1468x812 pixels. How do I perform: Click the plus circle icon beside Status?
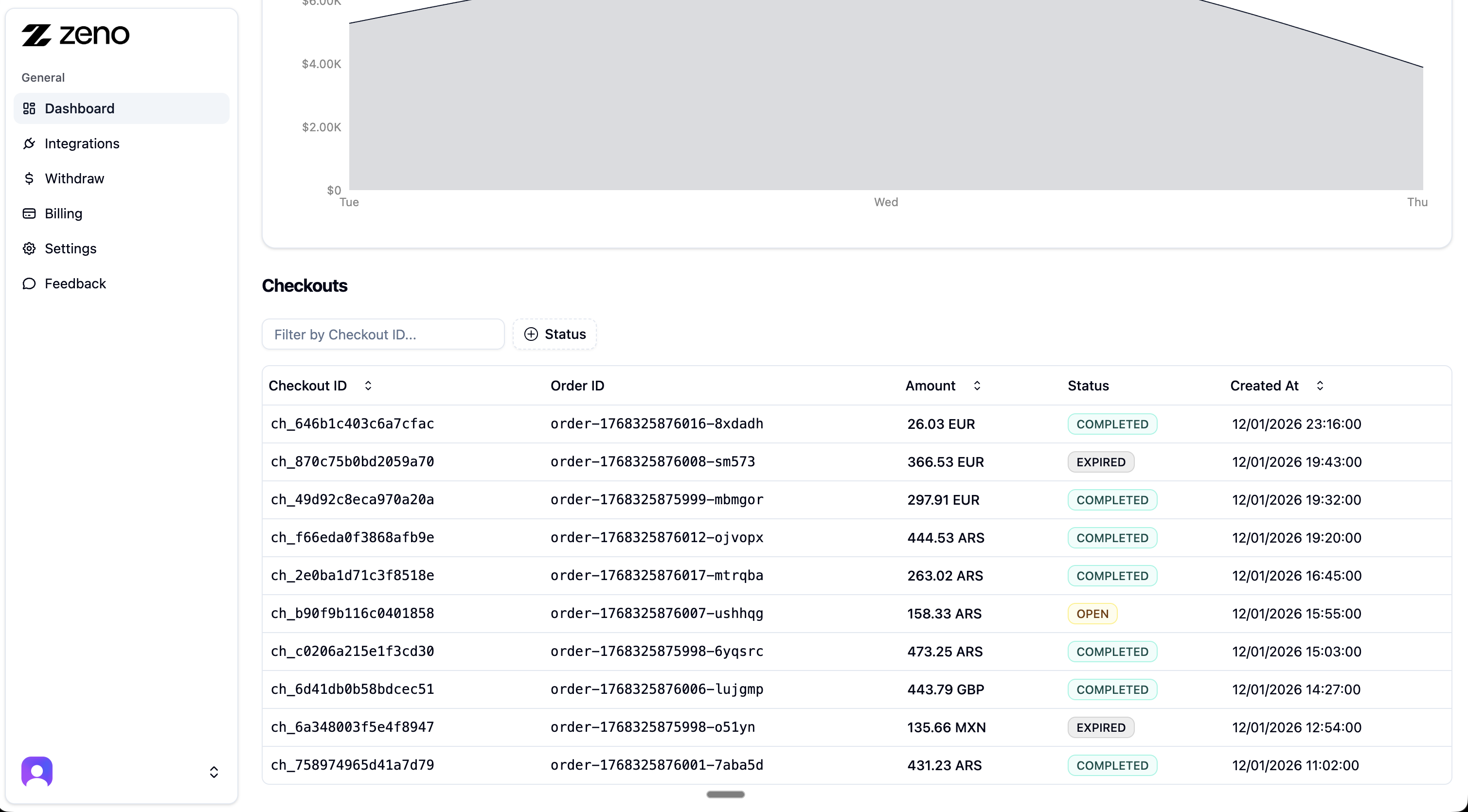[531, 334]
